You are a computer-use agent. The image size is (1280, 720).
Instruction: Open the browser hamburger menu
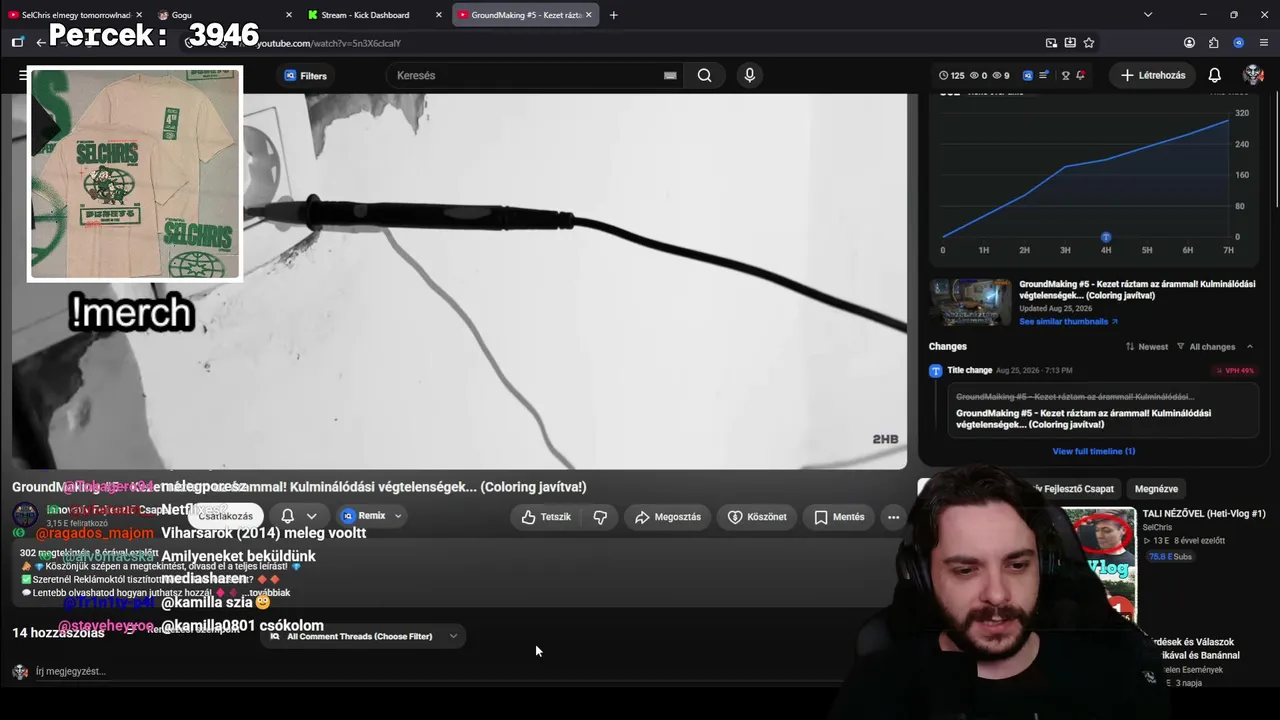pyautogui.click(x=1264, y=43)
